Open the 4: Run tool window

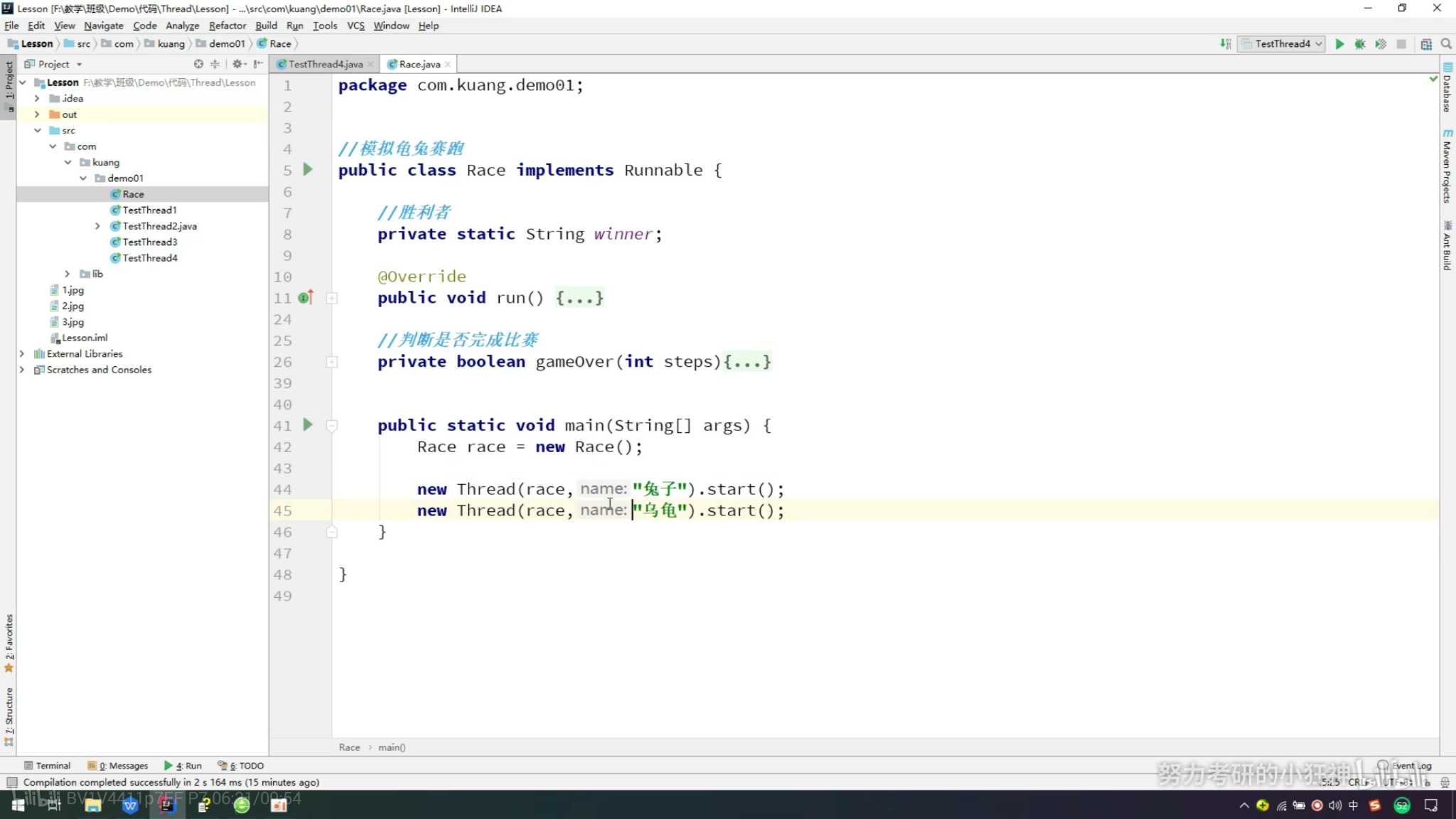click(x=183, y=766)
